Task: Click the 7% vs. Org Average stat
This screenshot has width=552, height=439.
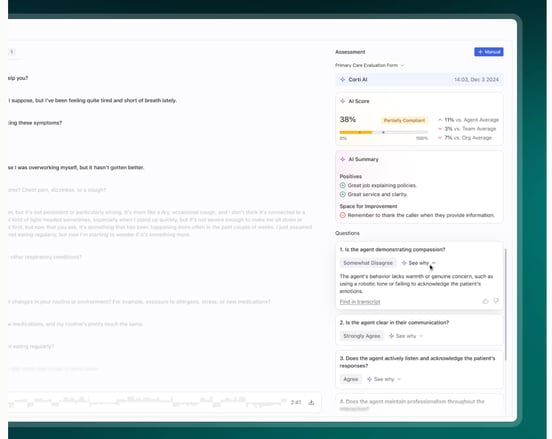Action: pyautogui.click(x=465, y=138)
